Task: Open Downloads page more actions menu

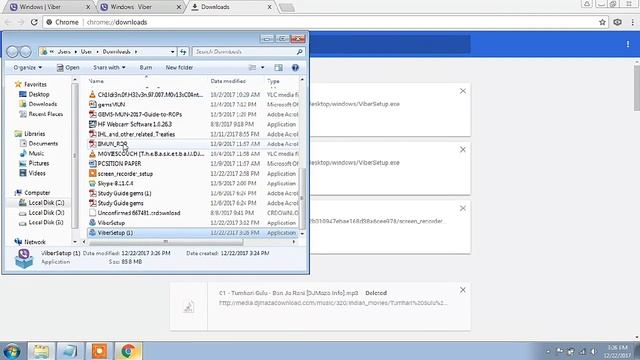Action: pyautogui.click(x=628, y=44)
